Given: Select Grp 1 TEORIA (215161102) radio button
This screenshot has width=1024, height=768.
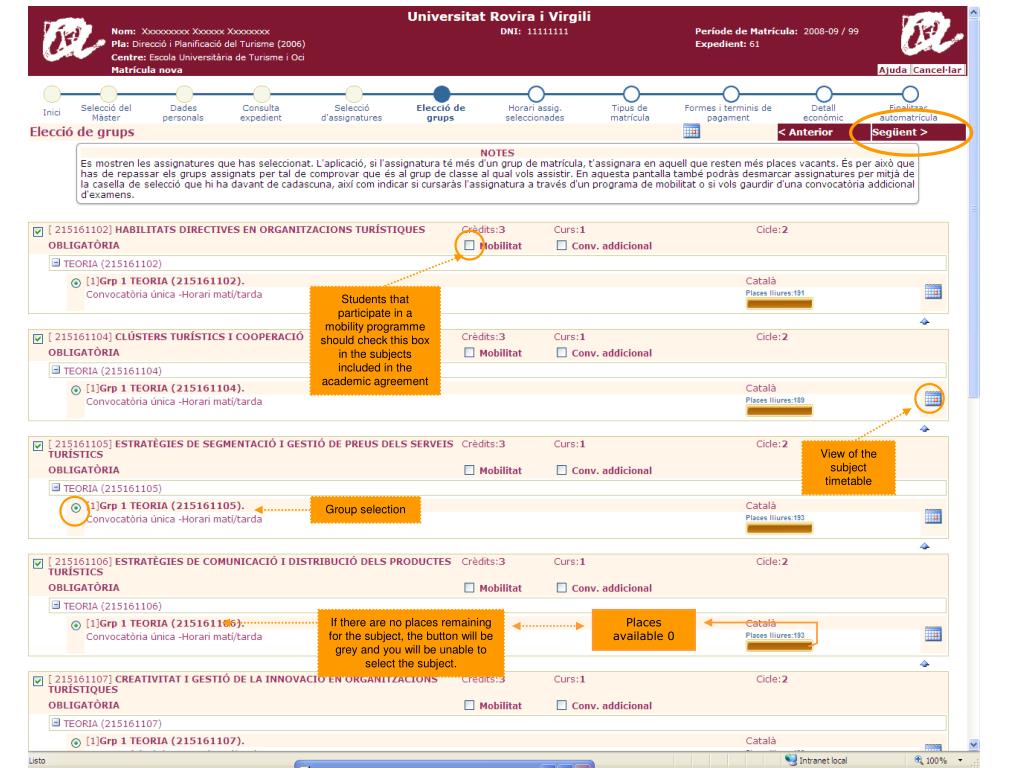Looking at the screenshot, I should (x=76, y=283).
